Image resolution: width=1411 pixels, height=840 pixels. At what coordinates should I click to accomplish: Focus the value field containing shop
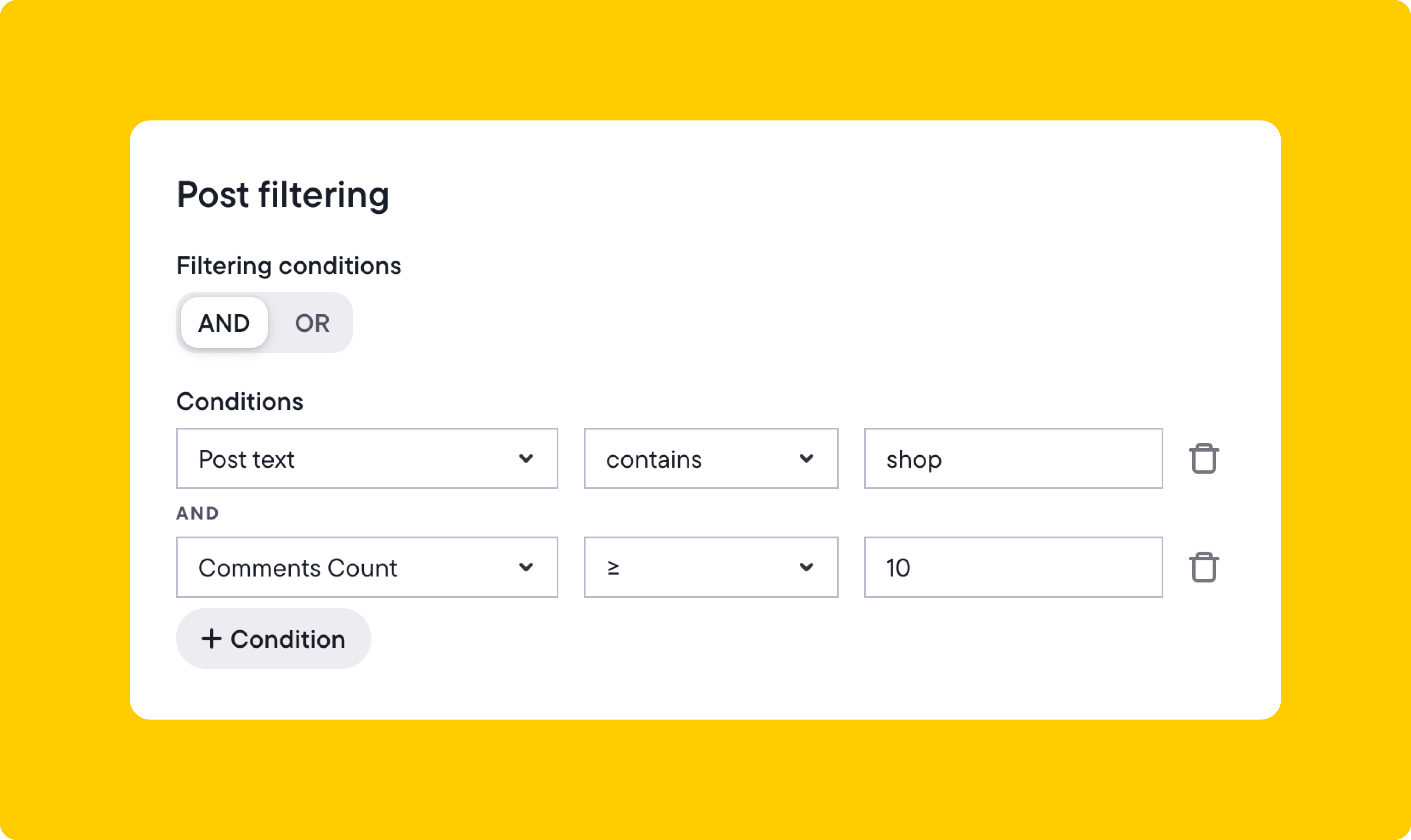(1013, 458)
